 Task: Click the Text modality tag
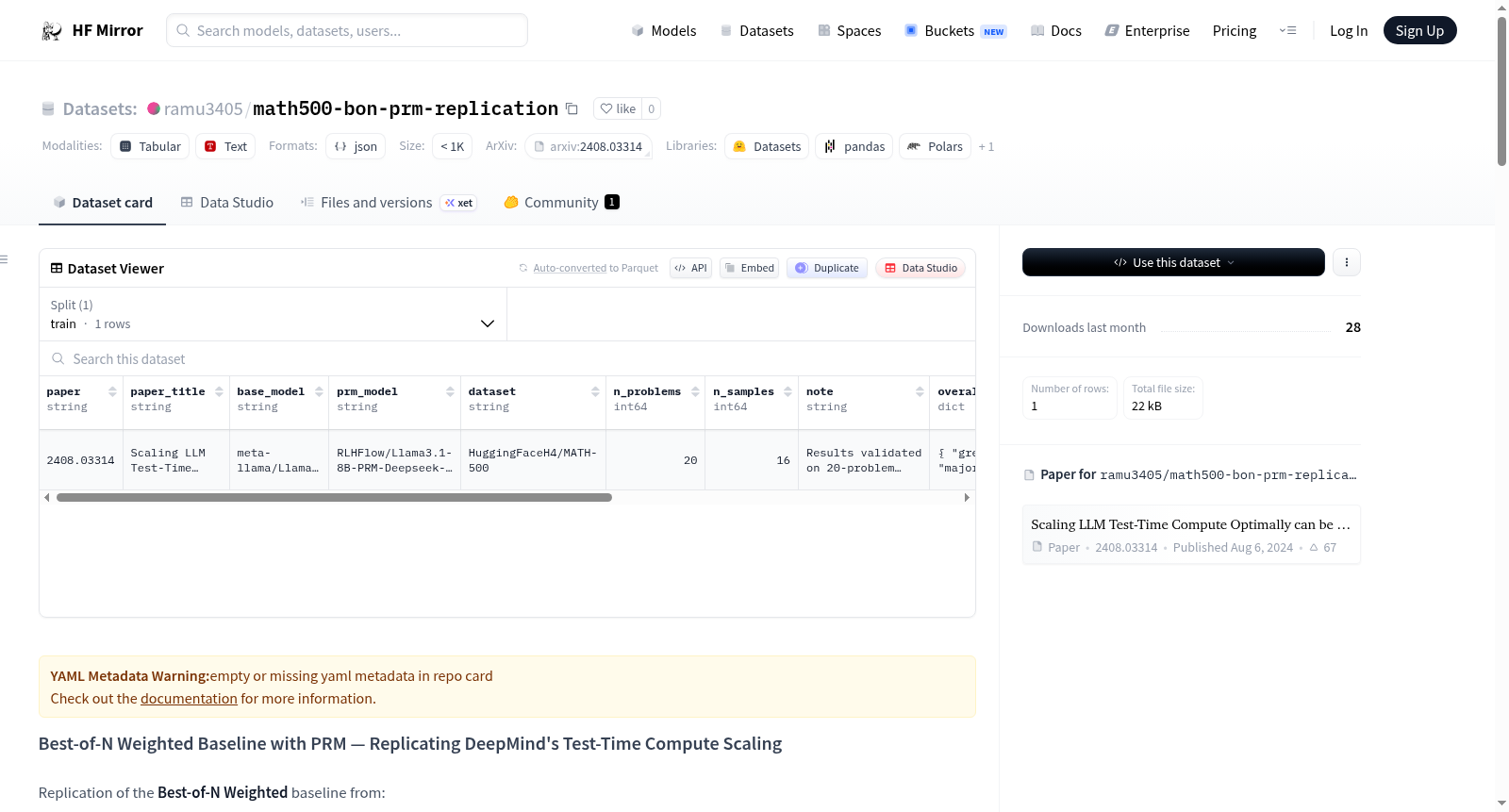225,146
